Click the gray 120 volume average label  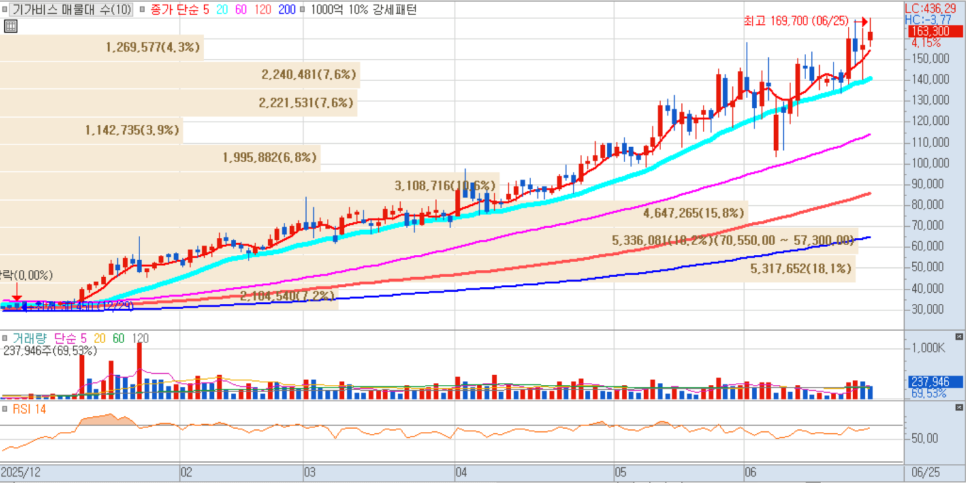[x=140, y=338]
